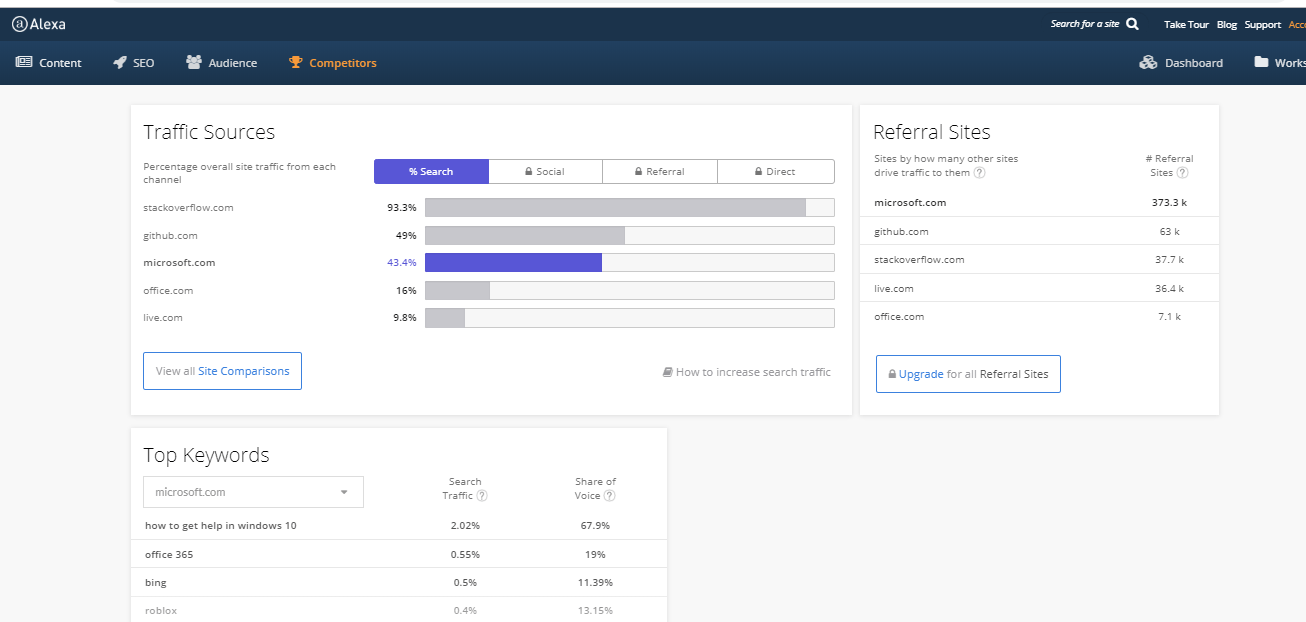Click live.com in Referral Sites table
This screenshot has height=622, width=1306.
click(894, 289)
